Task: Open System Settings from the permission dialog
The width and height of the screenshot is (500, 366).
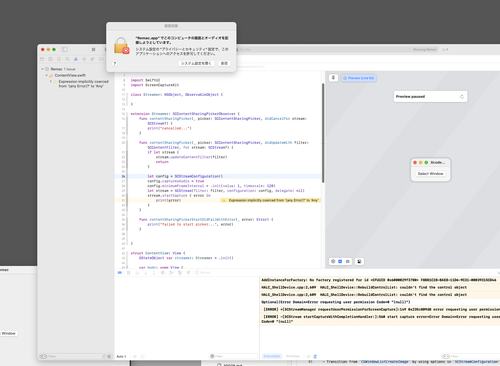Action: tap(196, 63)
